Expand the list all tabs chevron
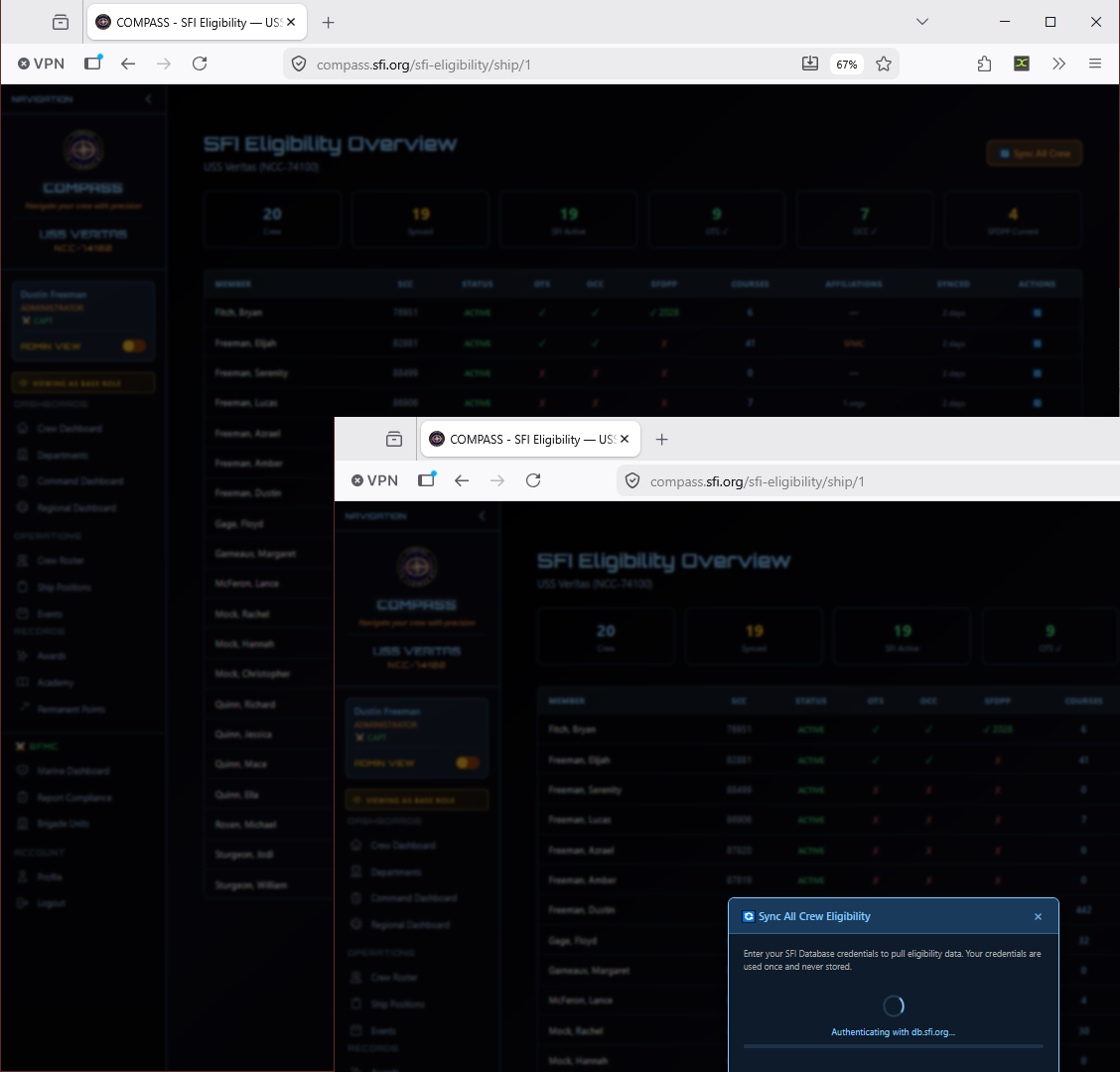This screenshot has width=1120, height=1072. pos(922,22)
